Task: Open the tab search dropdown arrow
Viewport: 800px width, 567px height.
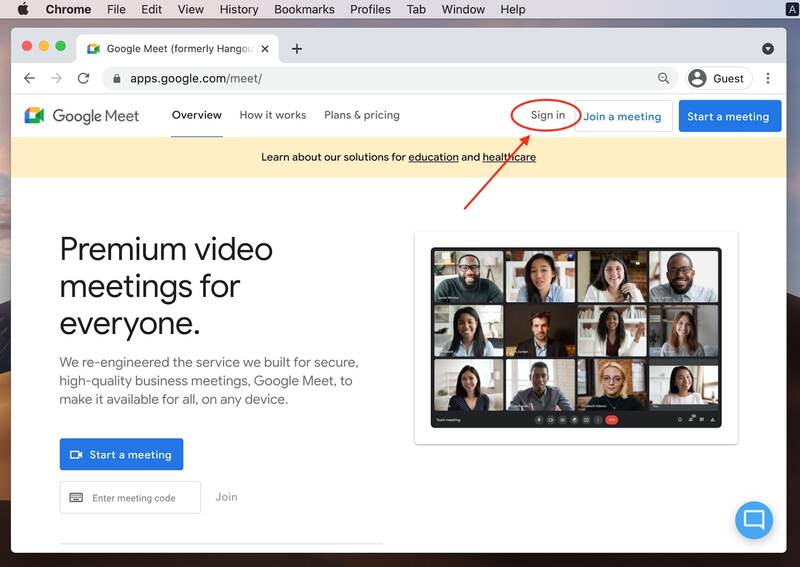Action: pyautogui.click(x=767, y=48)
